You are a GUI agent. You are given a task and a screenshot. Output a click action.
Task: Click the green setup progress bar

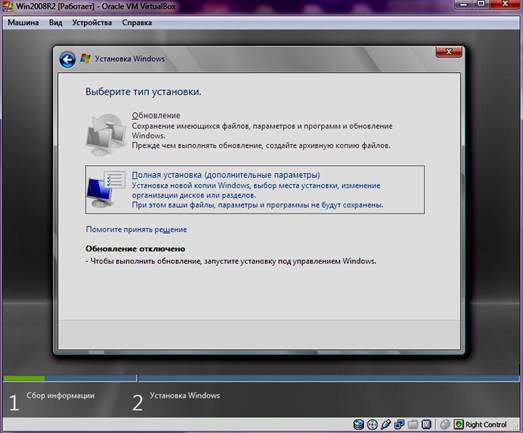pos(24,378)
